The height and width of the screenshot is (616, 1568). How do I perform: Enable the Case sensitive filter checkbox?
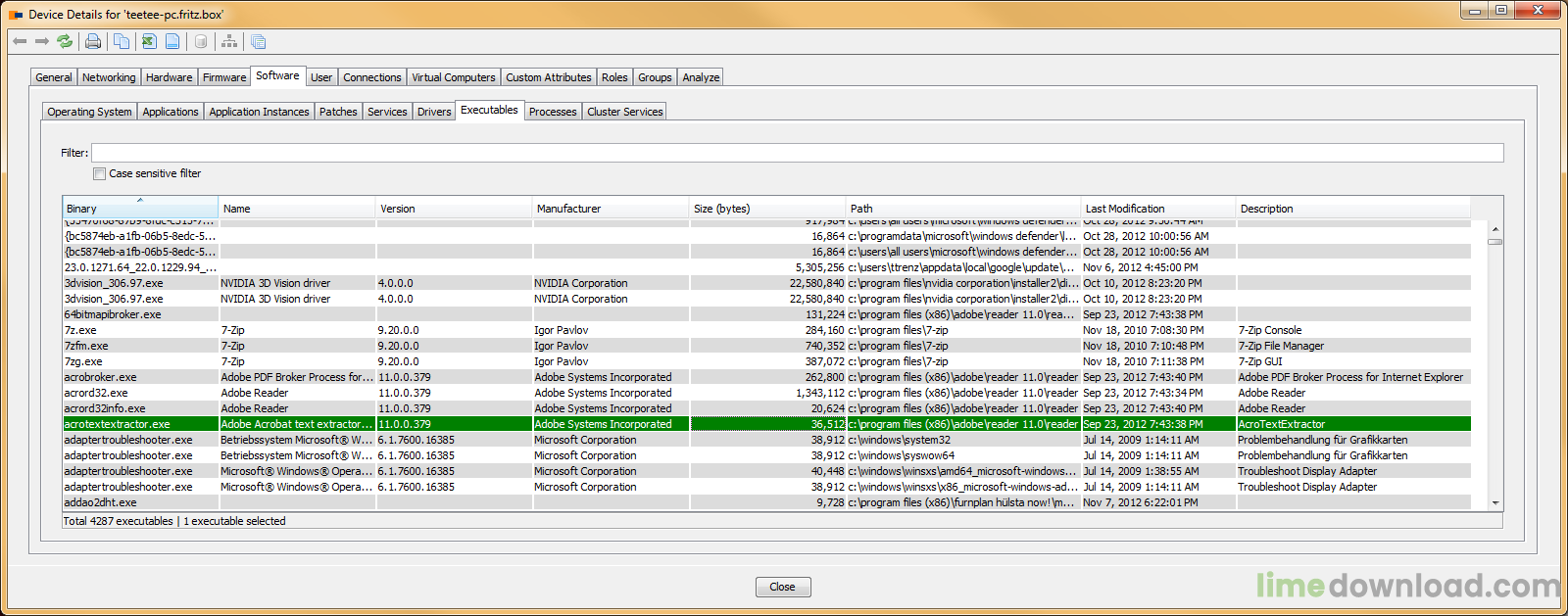(99, 173)
